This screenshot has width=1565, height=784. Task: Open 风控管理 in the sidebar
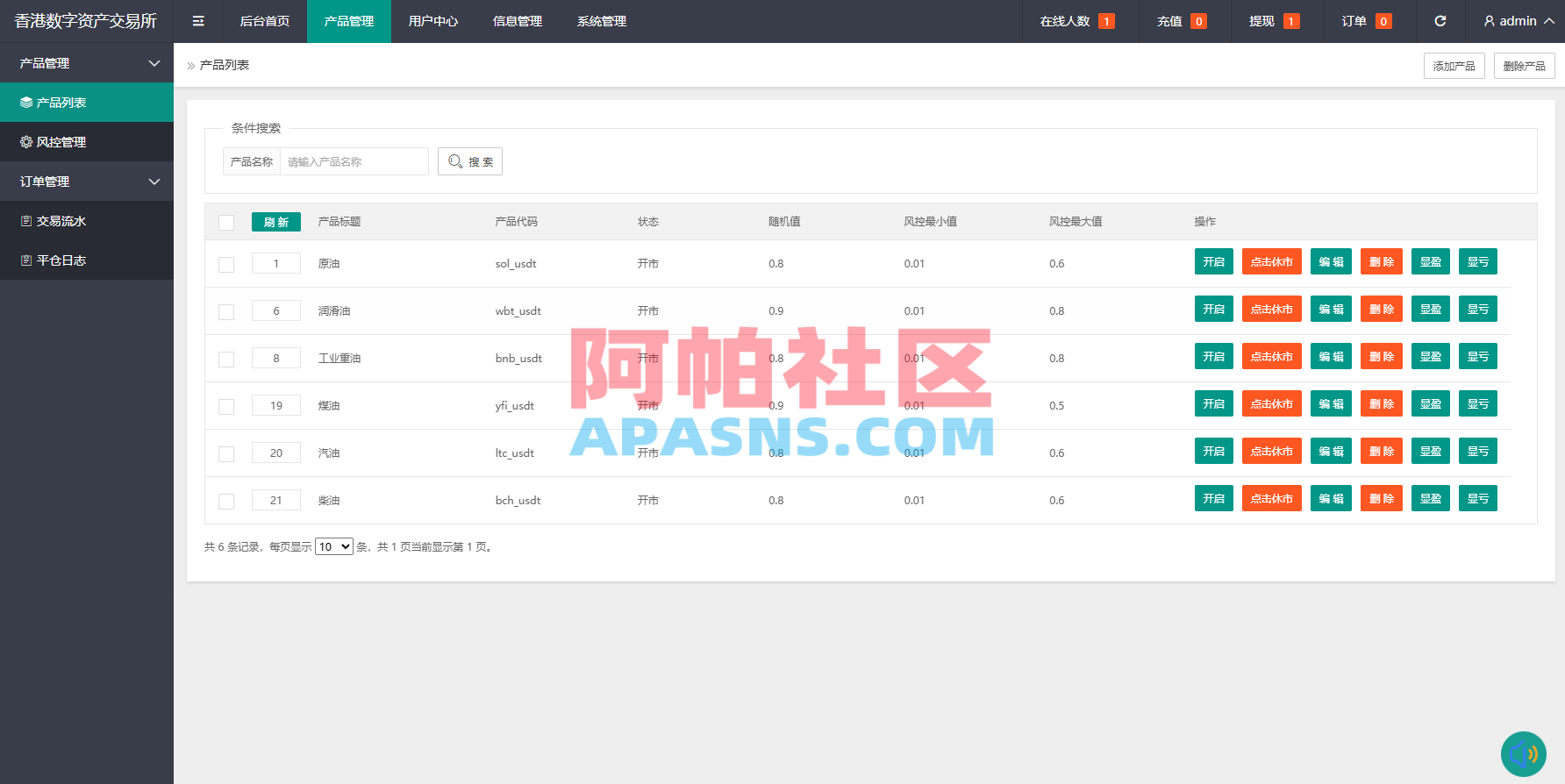click(87, 142)
